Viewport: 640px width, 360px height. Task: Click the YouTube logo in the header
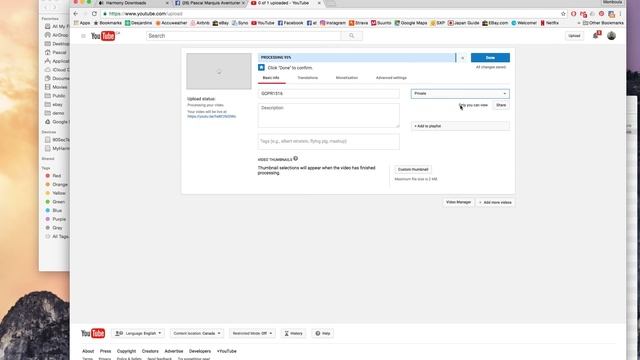pyautogui.click(x=103, y=36)
